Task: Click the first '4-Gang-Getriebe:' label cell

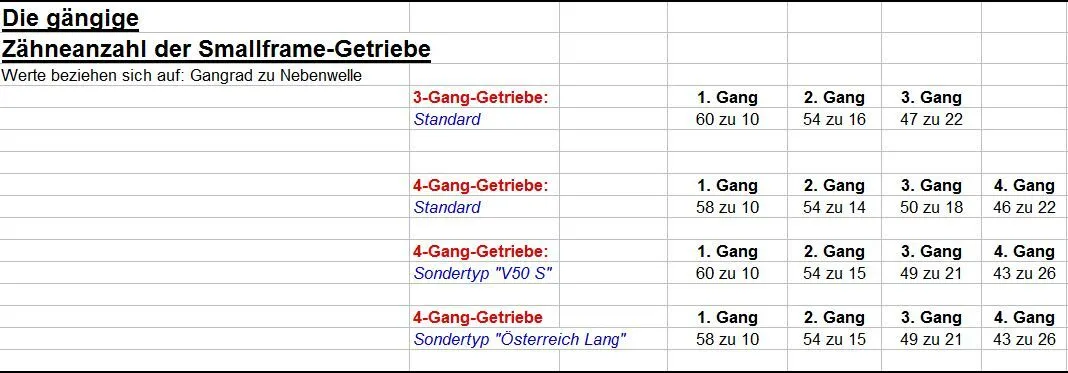Action: (x=481, y=185)
